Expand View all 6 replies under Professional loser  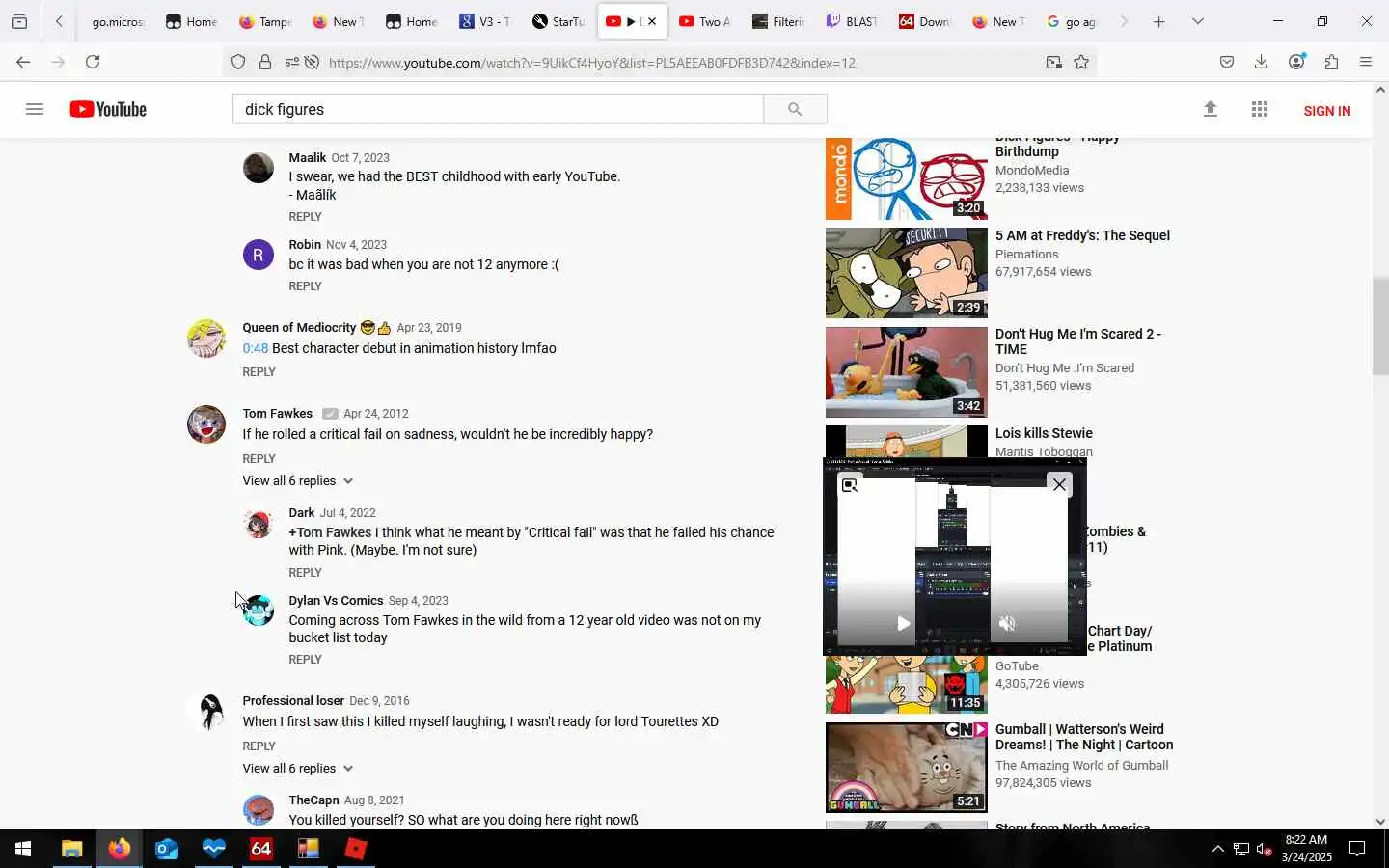coord(298,768)
